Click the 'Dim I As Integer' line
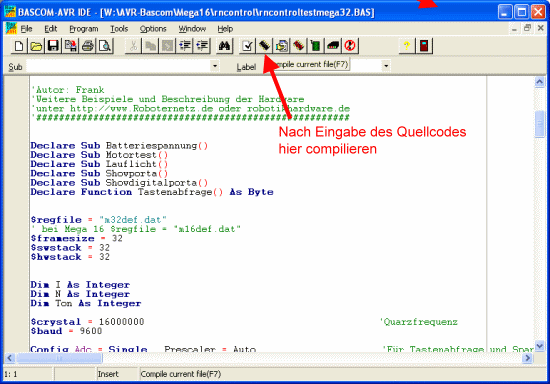Image resolution: width=550 pixels, height=384 pixels. (80, 285)
